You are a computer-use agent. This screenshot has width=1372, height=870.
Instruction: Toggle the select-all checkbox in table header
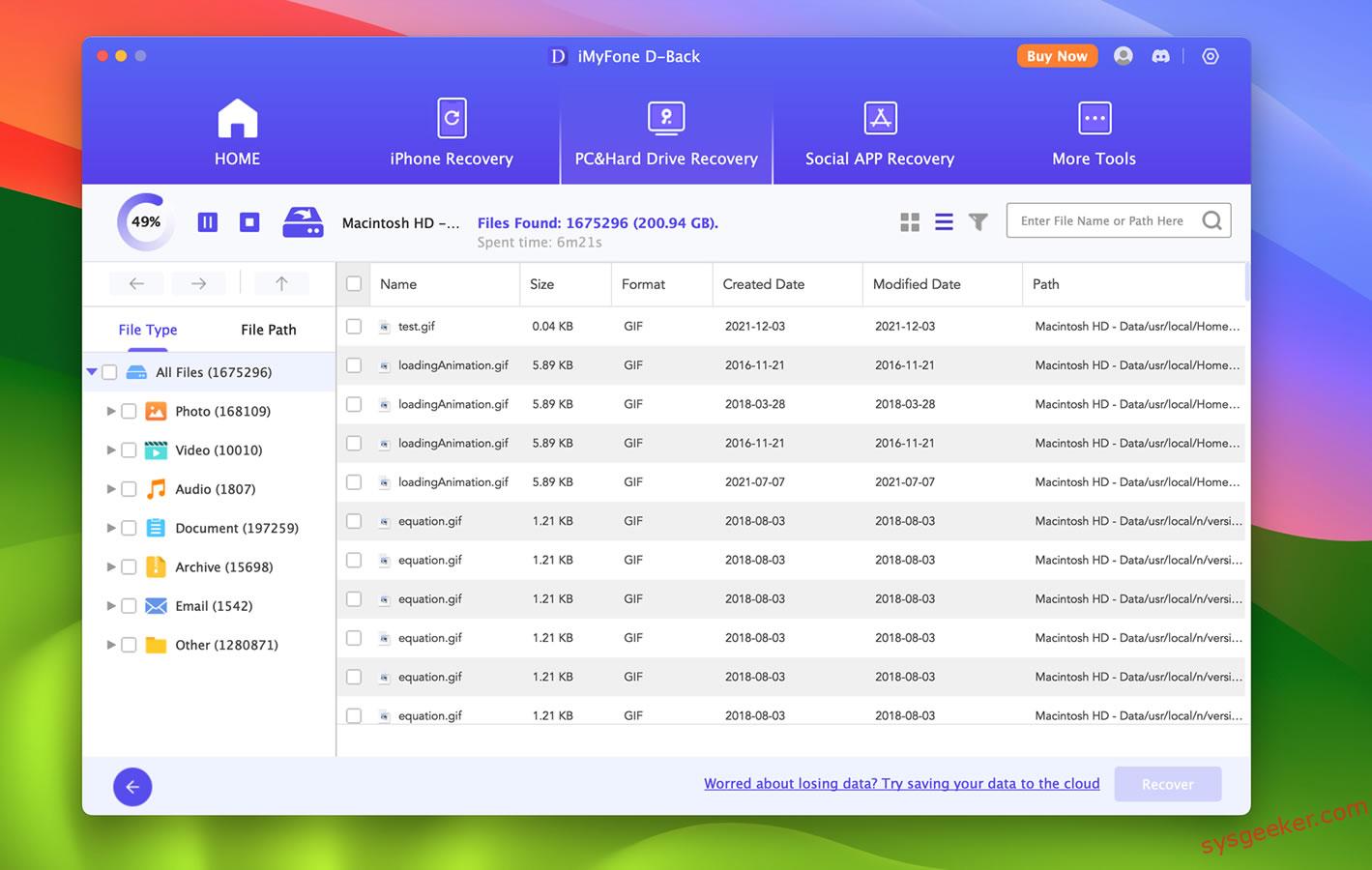tap(354, 284)
